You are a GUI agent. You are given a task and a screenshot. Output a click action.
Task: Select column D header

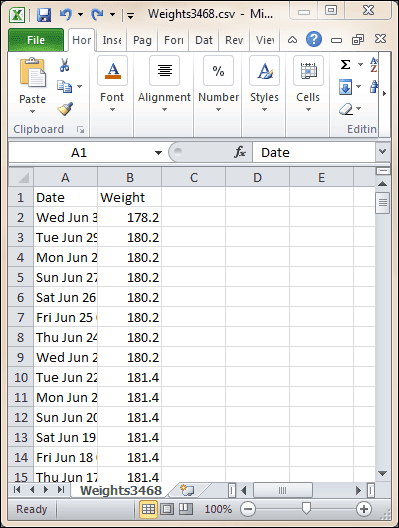coord(257,177)
